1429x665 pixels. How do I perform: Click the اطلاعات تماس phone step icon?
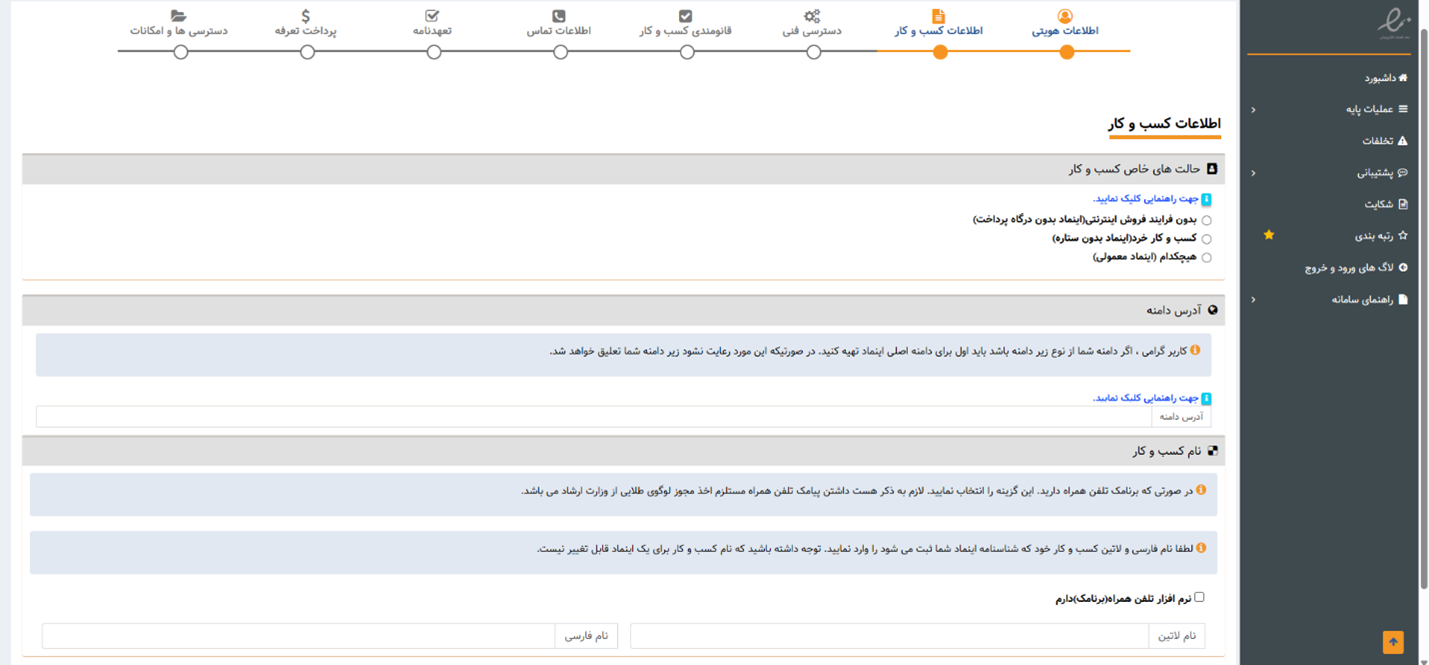(x=559, y=16)
